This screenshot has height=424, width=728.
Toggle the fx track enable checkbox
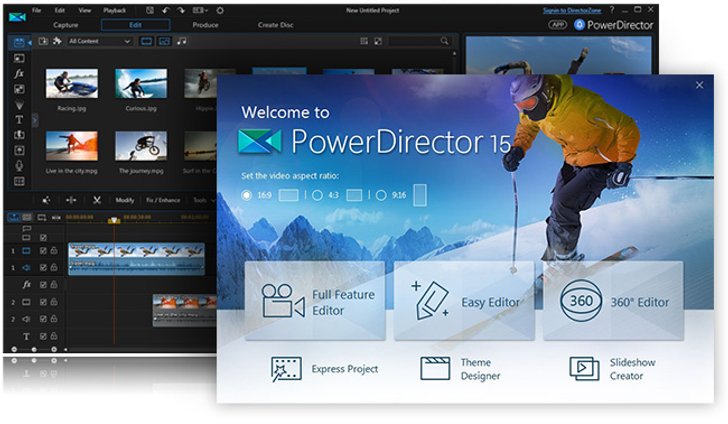(43, 285)
